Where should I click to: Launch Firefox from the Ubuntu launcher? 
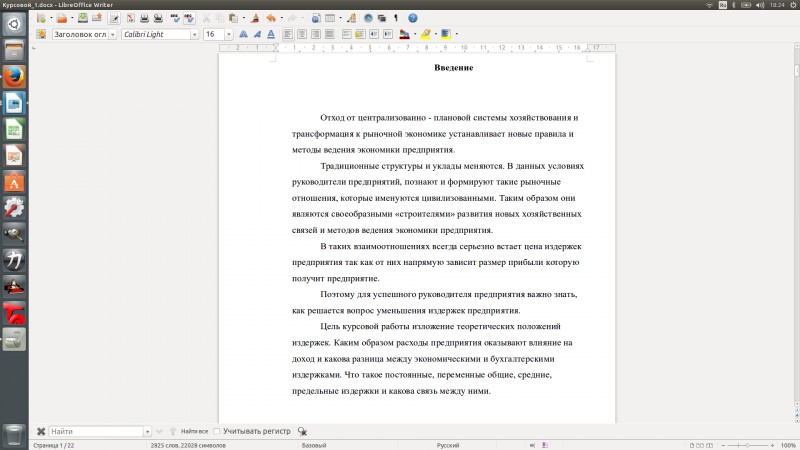click(14, 77)
